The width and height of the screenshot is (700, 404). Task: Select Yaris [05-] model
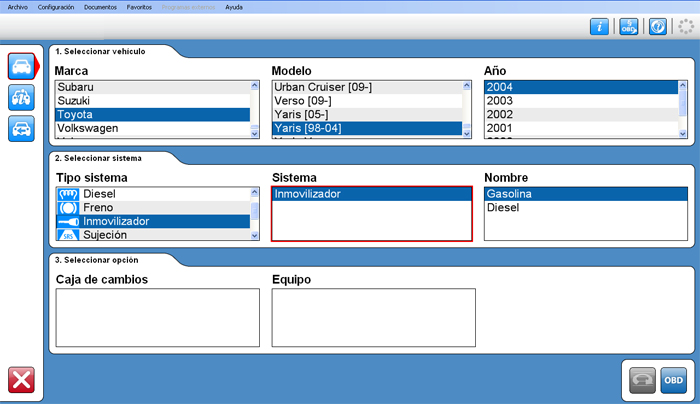[367, 114]
